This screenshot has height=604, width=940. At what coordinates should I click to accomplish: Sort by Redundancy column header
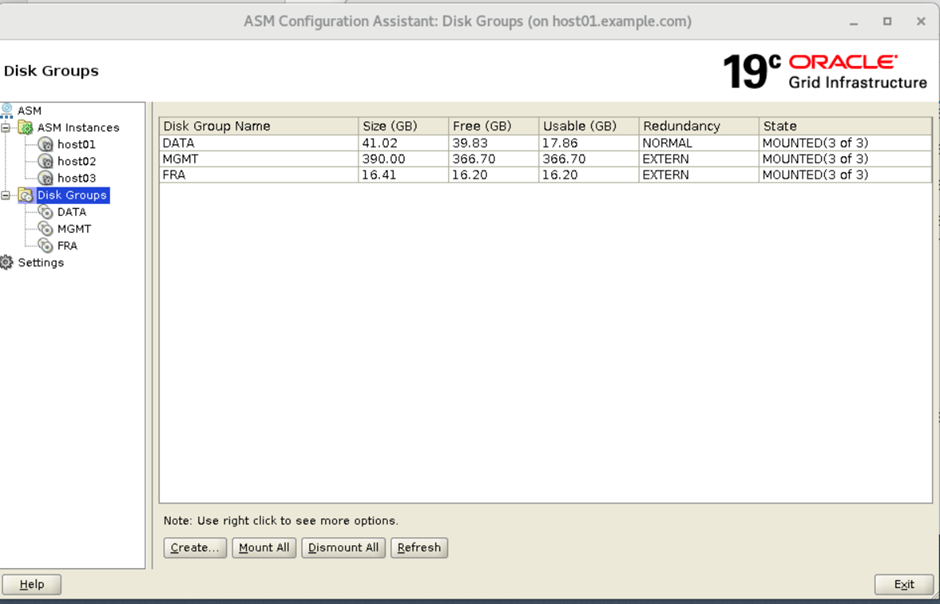click(x=699, y=126)
